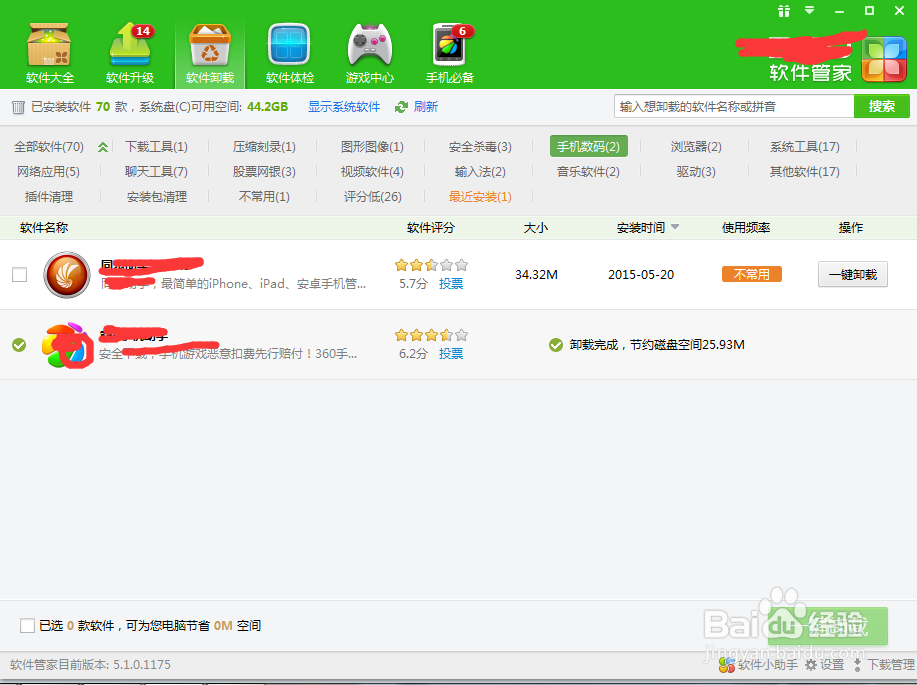Open the 游戏中心 gamepad icon
This screenshot has width=917, height=685.
tap(370, 53)
